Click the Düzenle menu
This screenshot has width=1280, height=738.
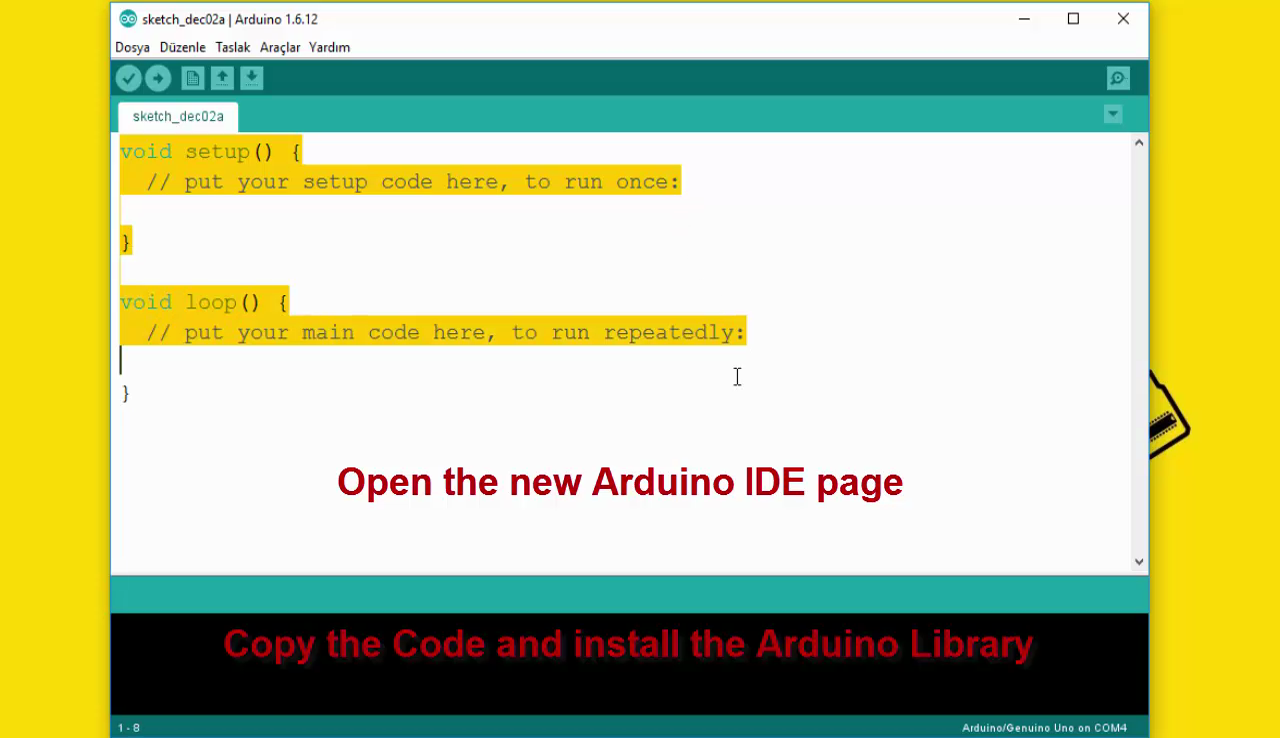182,47
